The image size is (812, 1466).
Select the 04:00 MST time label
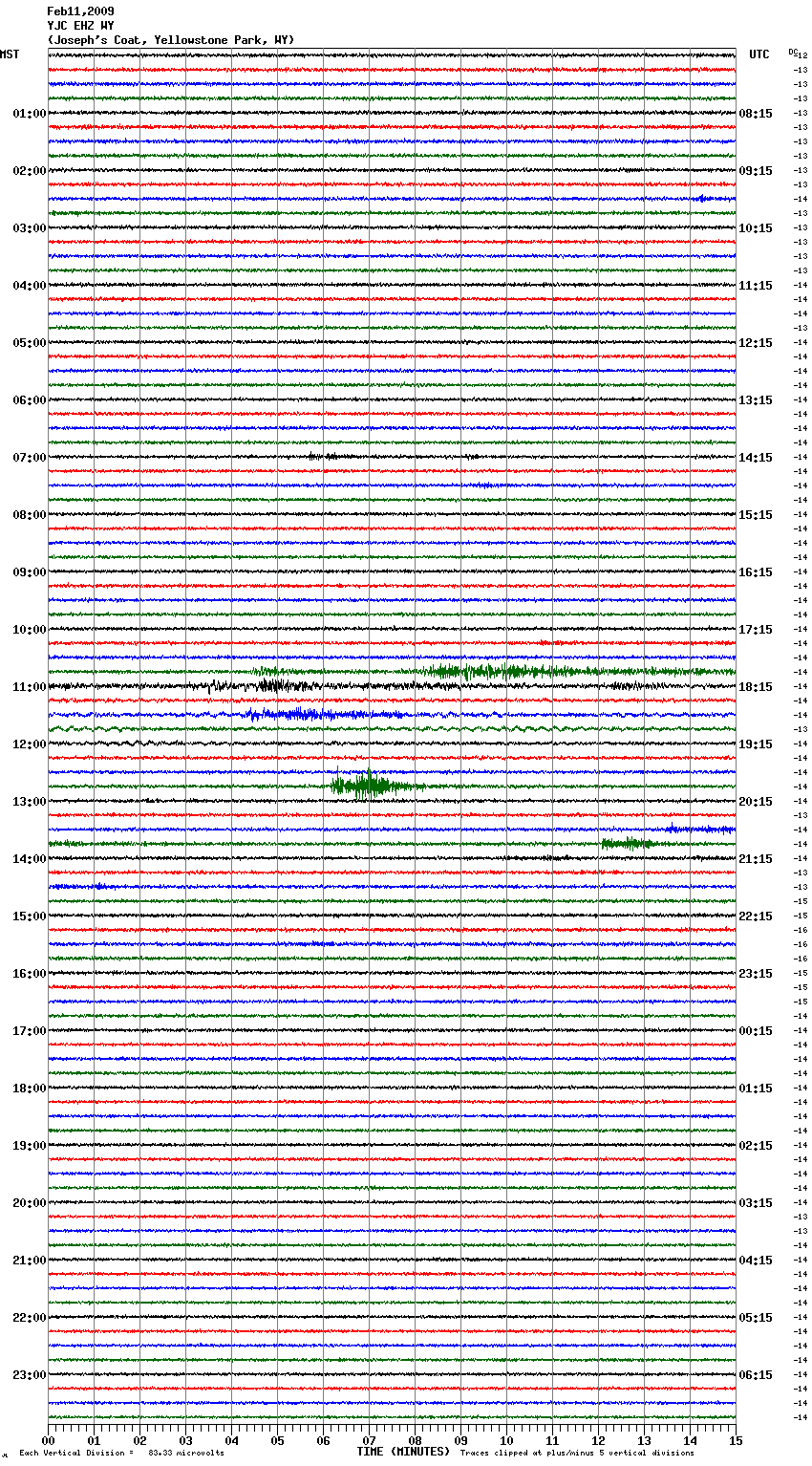30,286
